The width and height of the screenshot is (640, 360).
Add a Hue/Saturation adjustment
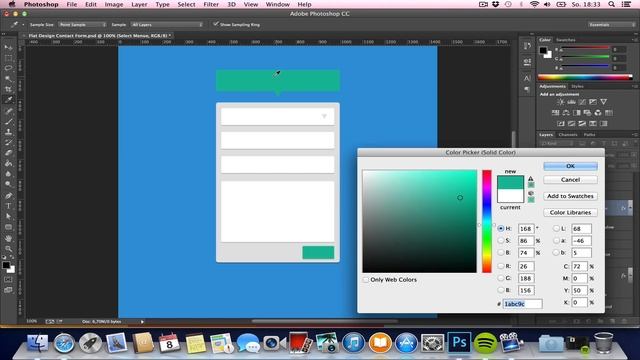coord(556,113)
